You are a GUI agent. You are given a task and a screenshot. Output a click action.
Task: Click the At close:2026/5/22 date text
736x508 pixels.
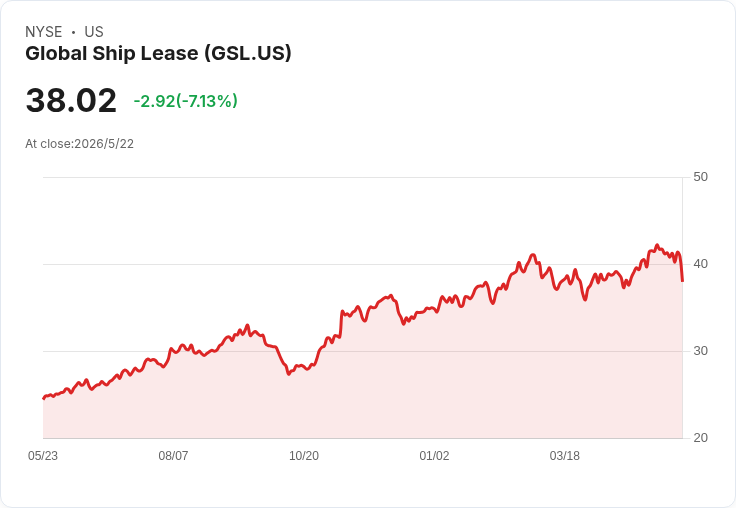79,144
